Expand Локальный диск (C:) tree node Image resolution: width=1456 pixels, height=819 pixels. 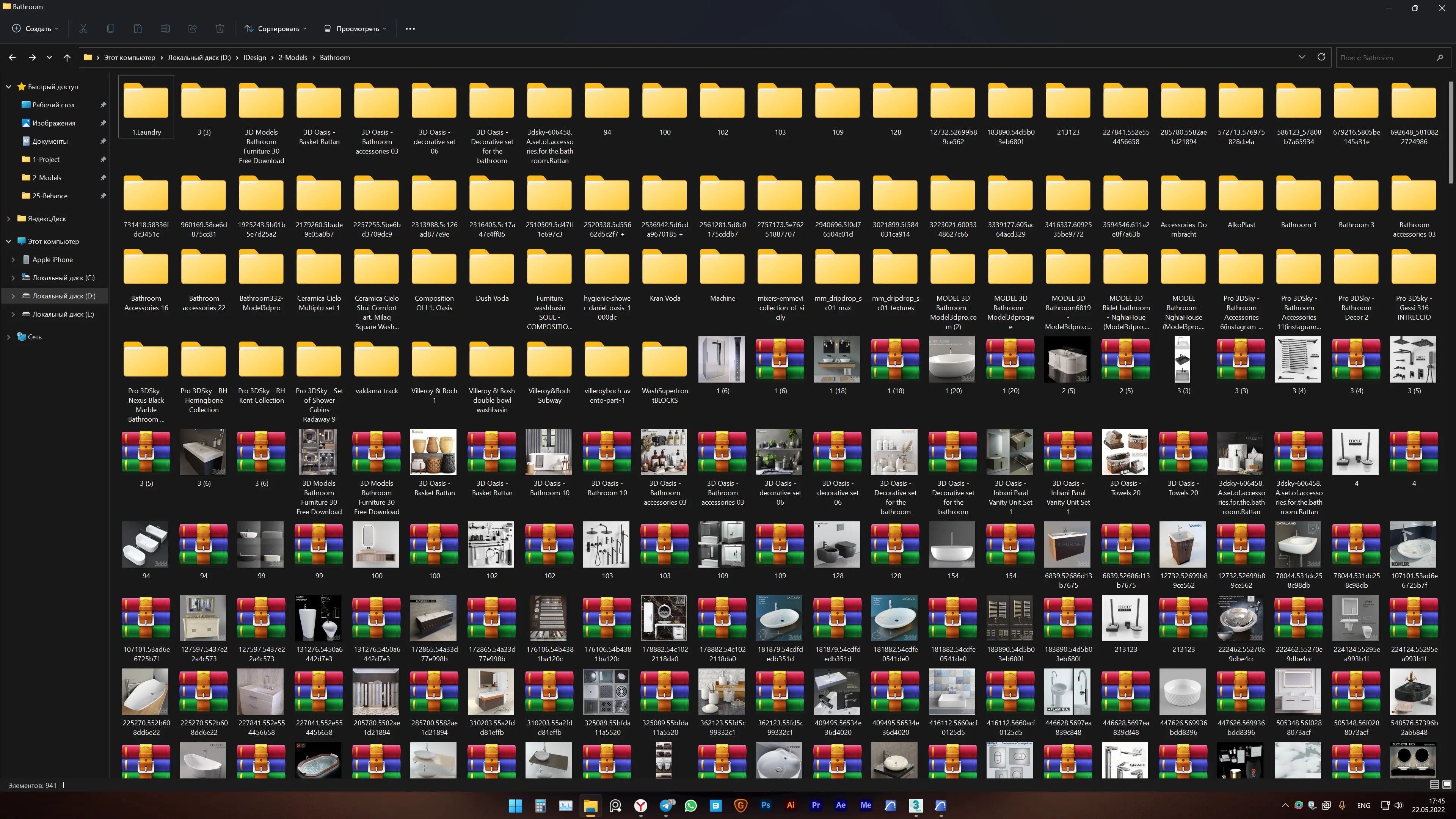tap(13, 278)
